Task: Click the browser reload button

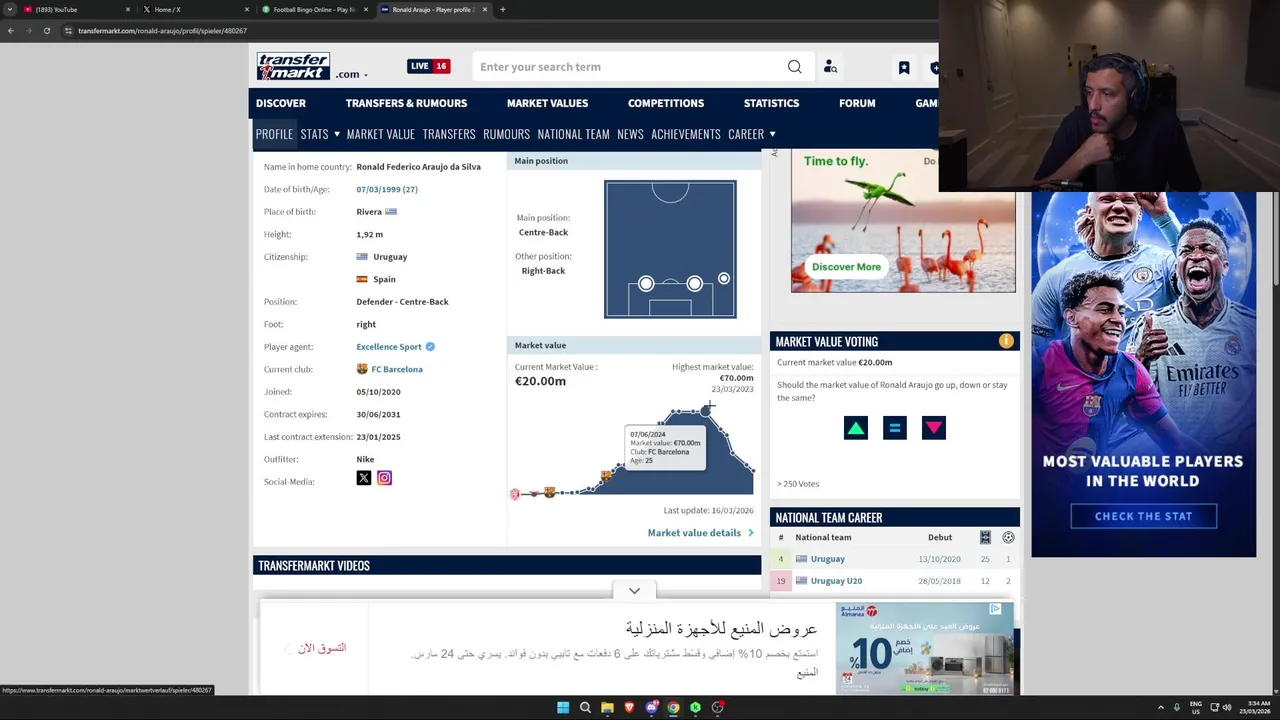Action: [46, 31]
